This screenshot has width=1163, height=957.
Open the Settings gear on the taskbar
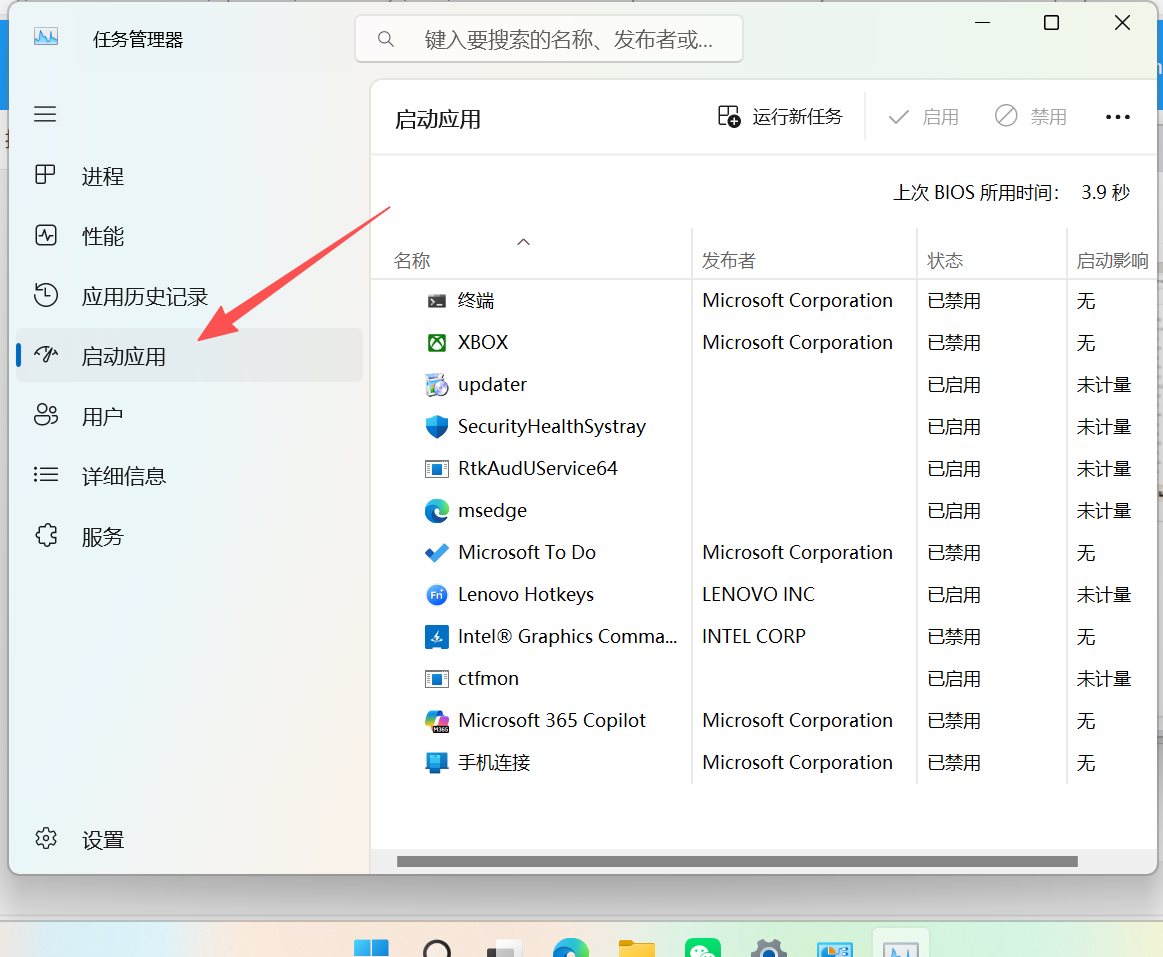coord(768,947)
